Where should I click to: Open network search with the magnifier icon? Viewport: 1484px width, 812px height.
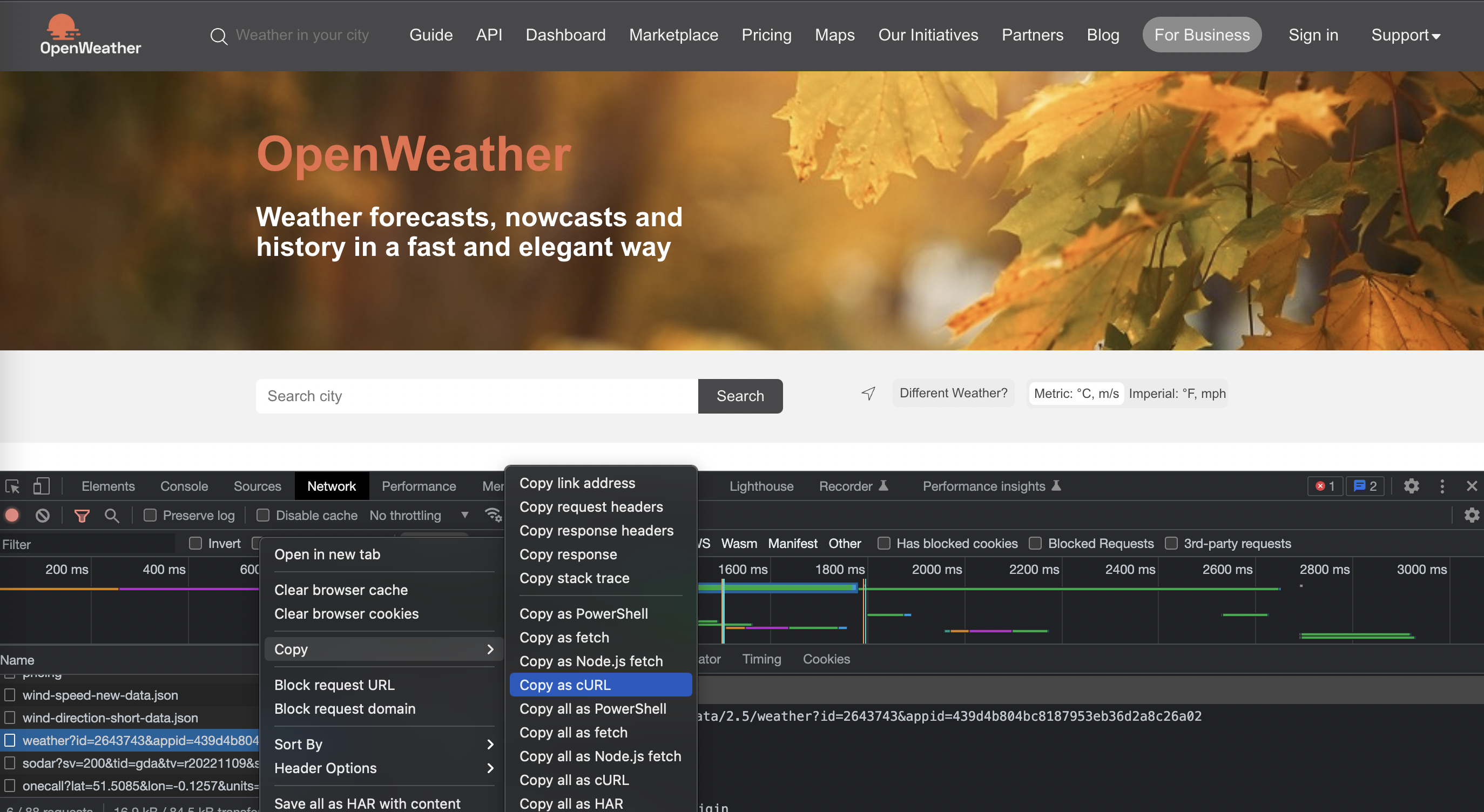coord(112,516)
